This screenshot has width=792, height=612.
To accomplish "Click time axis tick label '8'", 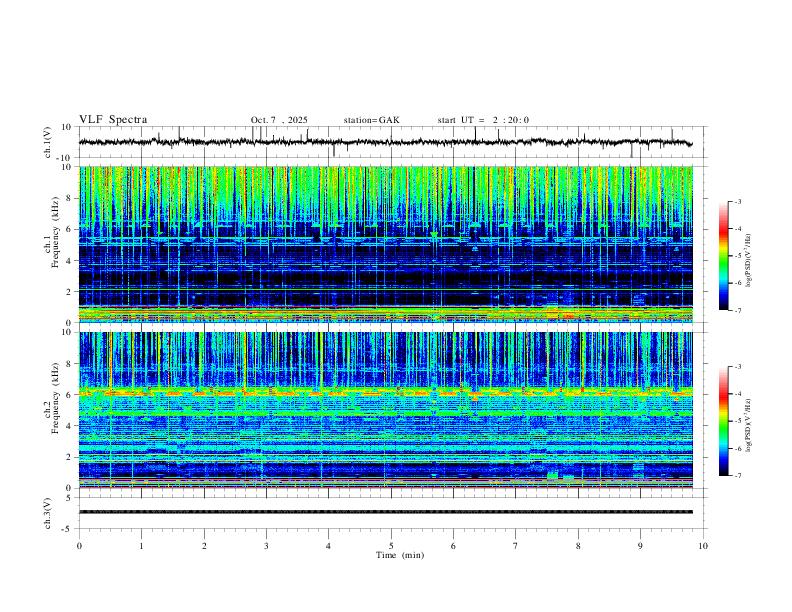I will [578, 546].
